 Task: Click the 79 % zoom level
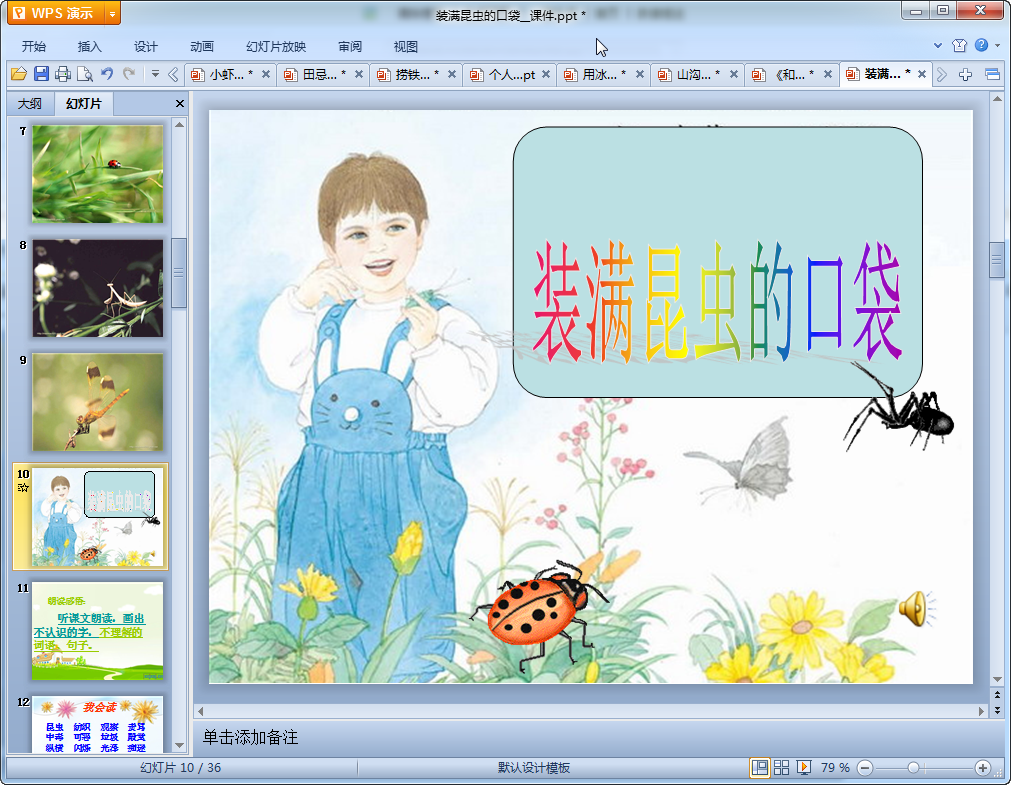click(835, 768)
